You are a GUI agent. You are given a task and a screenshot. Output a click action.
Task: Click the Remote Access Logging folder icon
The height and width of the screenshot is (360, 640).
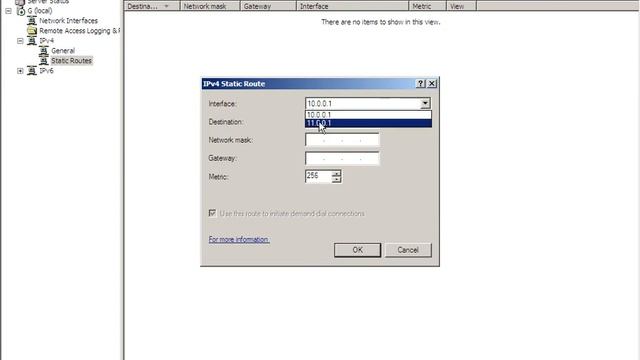[32, 31]
